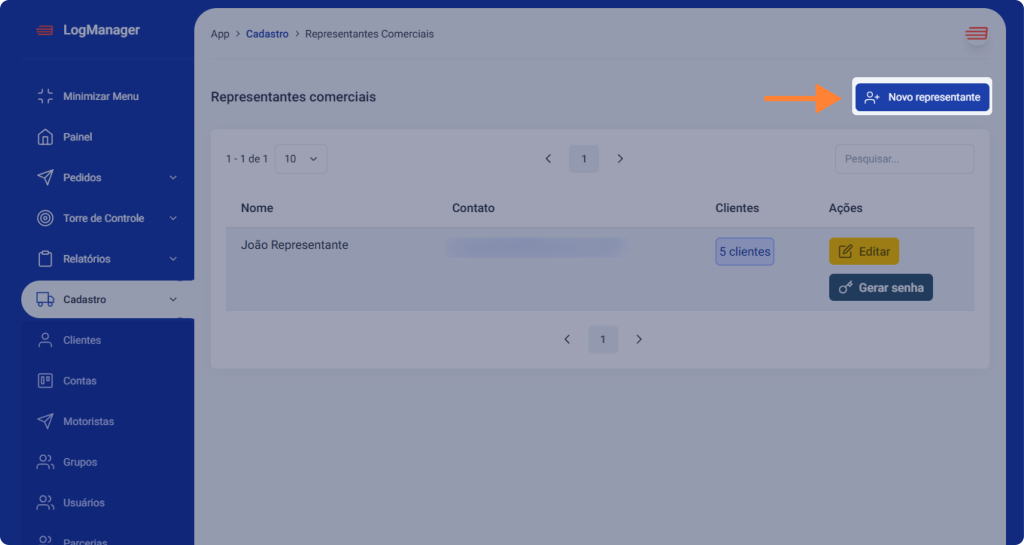The image size is (1024, 545).
Task: Click the Contas sidebar icon
Action: (x=45, y=381)
